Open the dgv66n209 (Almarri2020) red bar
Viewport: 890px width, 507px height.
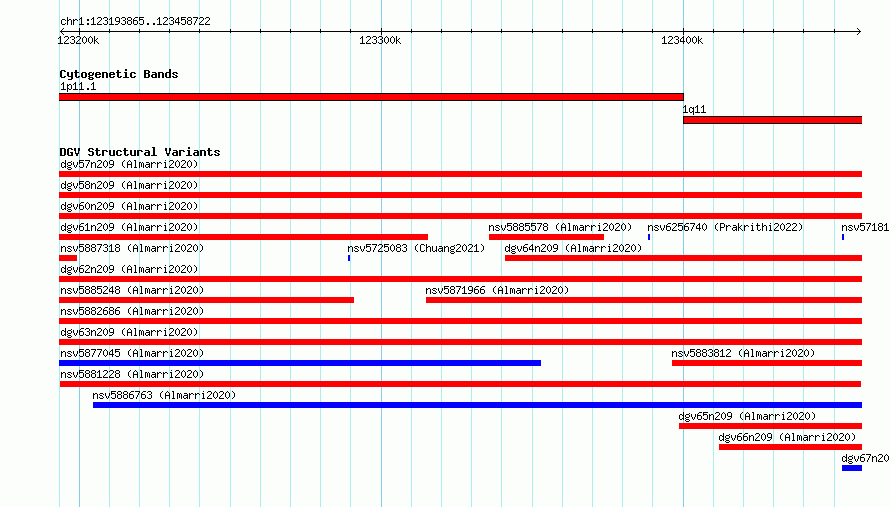[790, 447]
